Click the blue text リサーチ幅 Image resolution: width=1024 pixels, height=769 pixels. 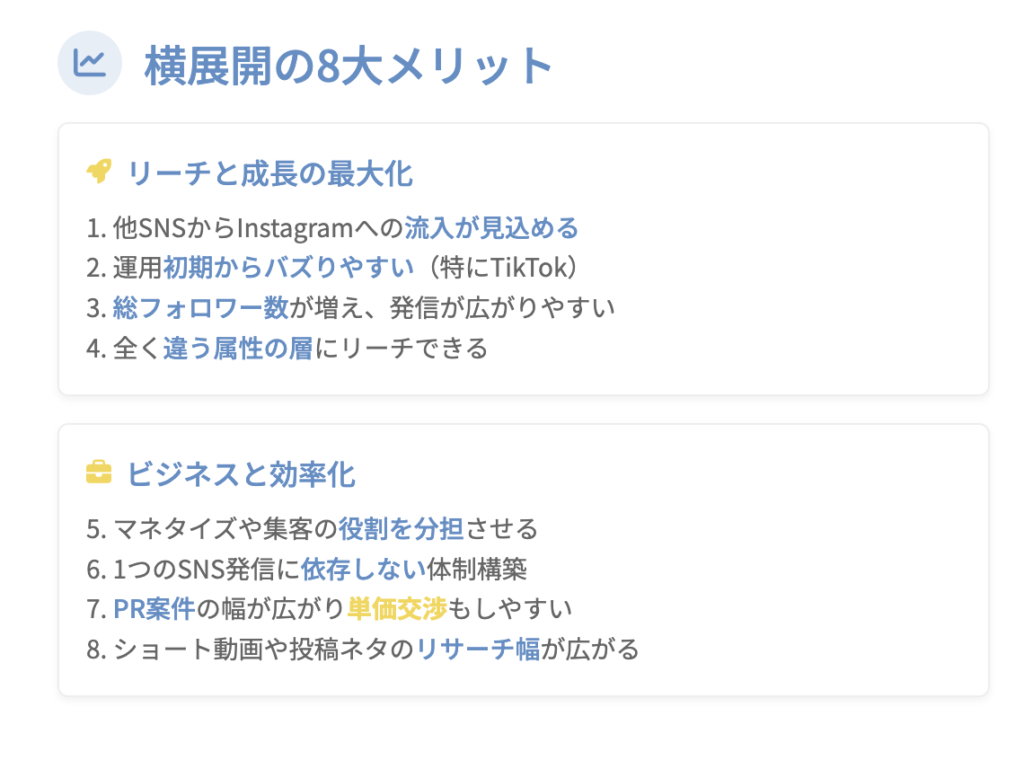click(478, 648)
